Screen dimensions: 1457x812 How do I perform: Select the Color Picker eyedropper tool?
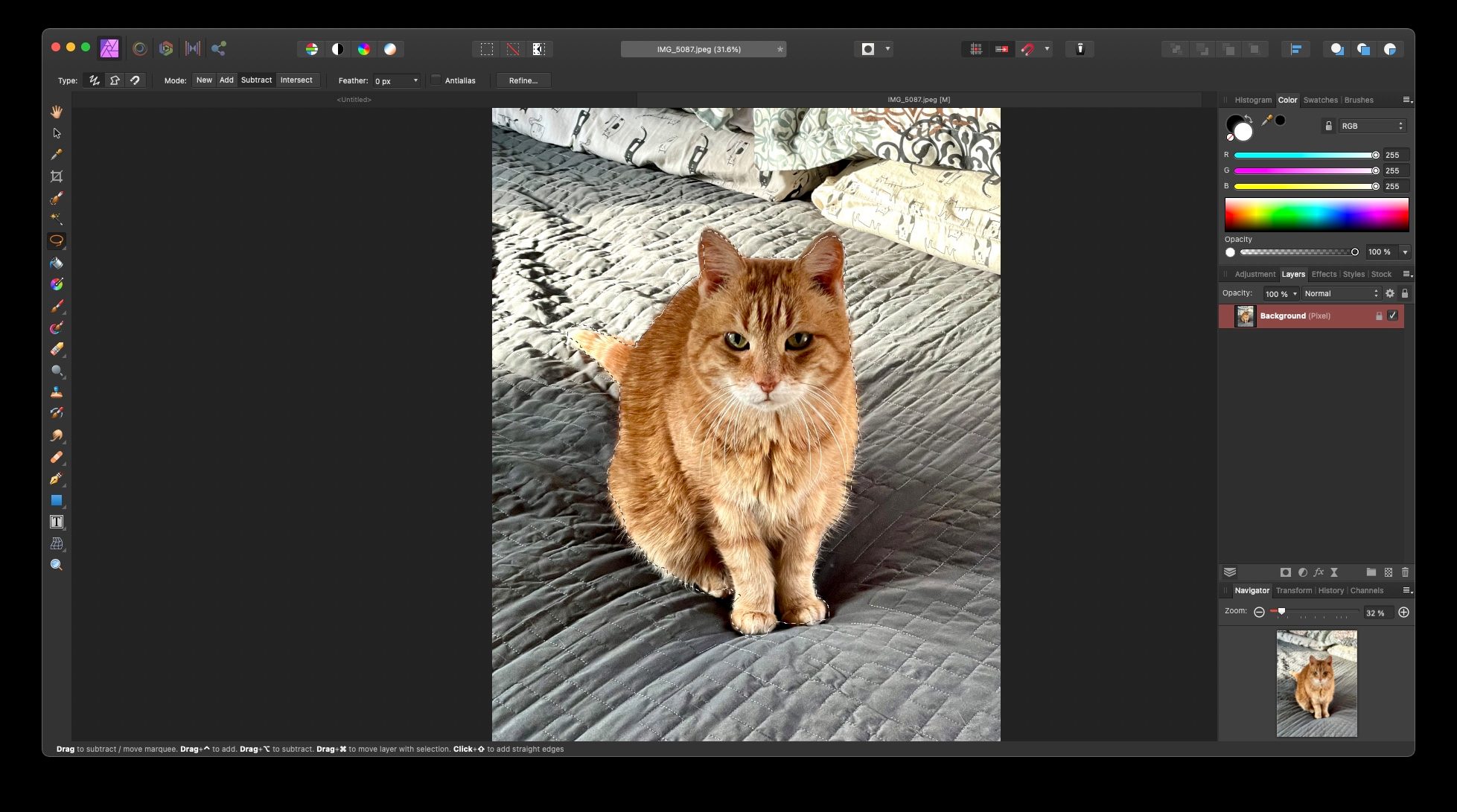[57, 155]
